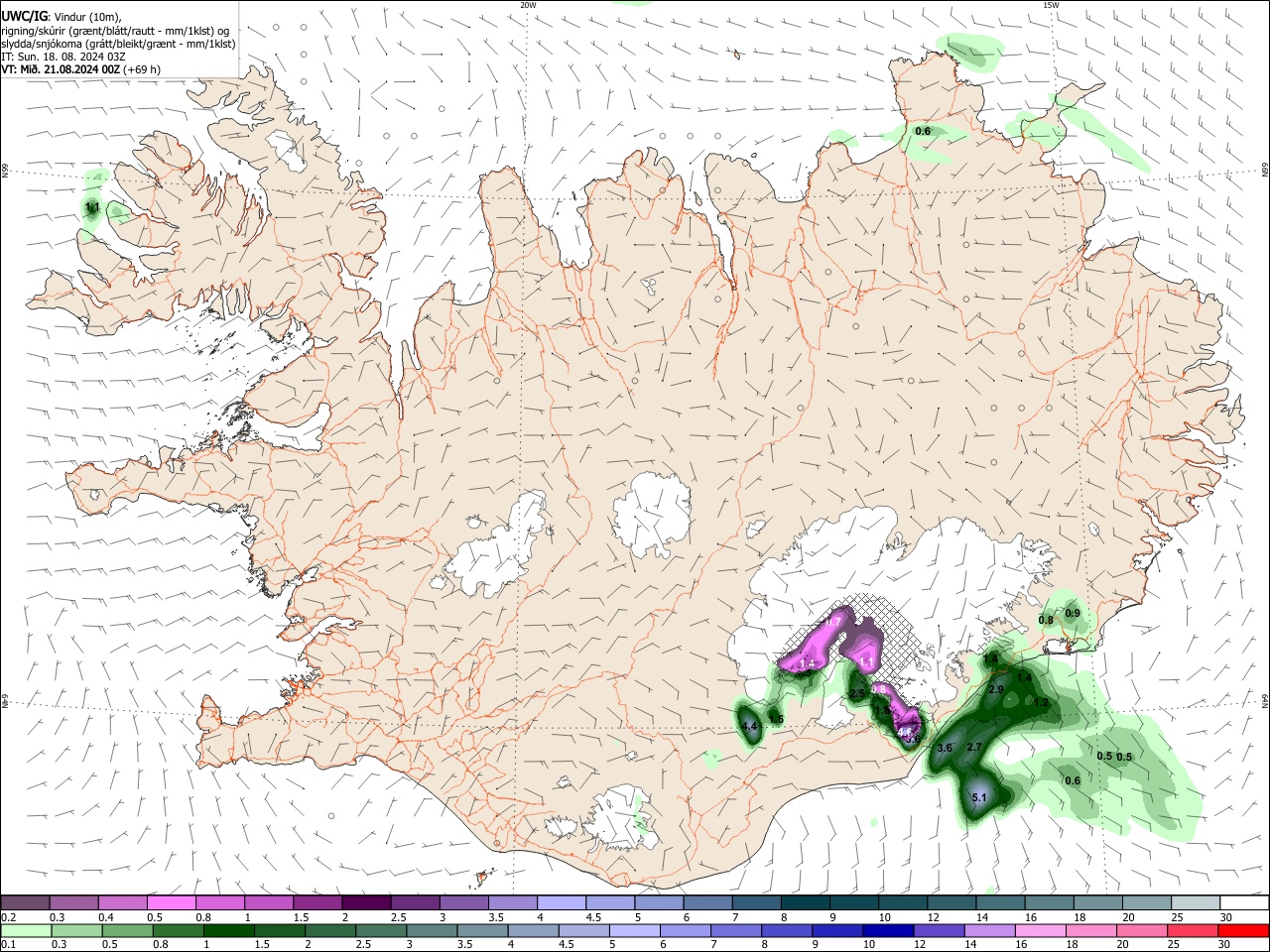1270x952 pixels.
Task: Click the 20W longitude label
Action: coord(529,5)
